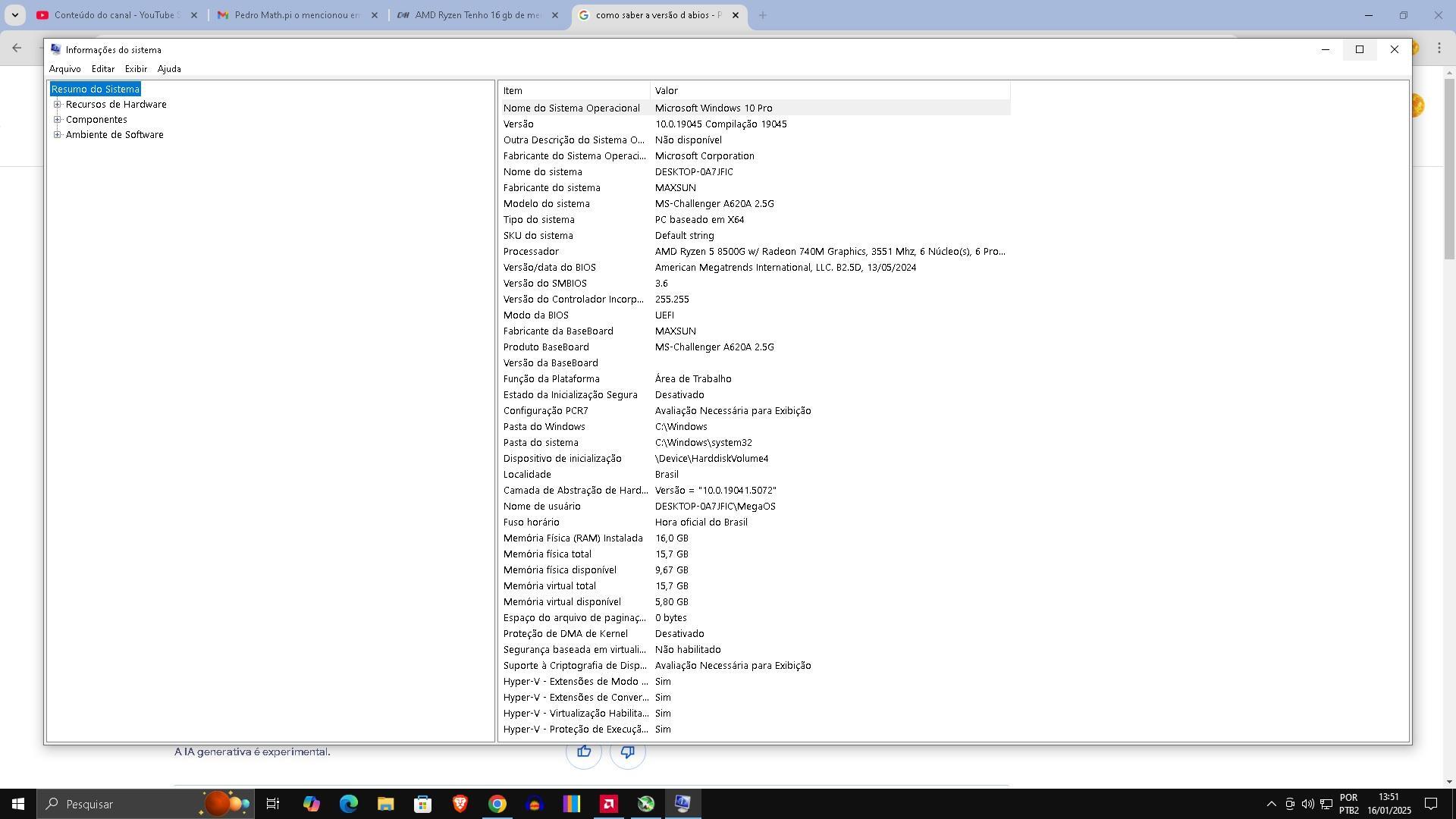Screen dimensions: 1456x819
Task: Open the clock showing 13:51
Action: point(1389,804)
